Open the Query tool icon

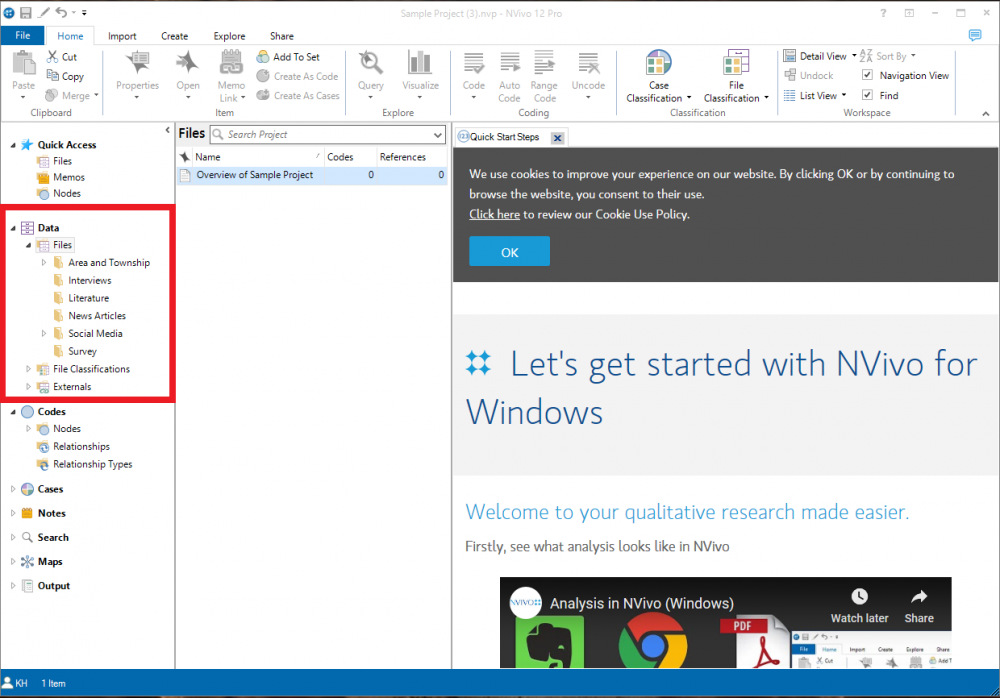click(371, 63)
